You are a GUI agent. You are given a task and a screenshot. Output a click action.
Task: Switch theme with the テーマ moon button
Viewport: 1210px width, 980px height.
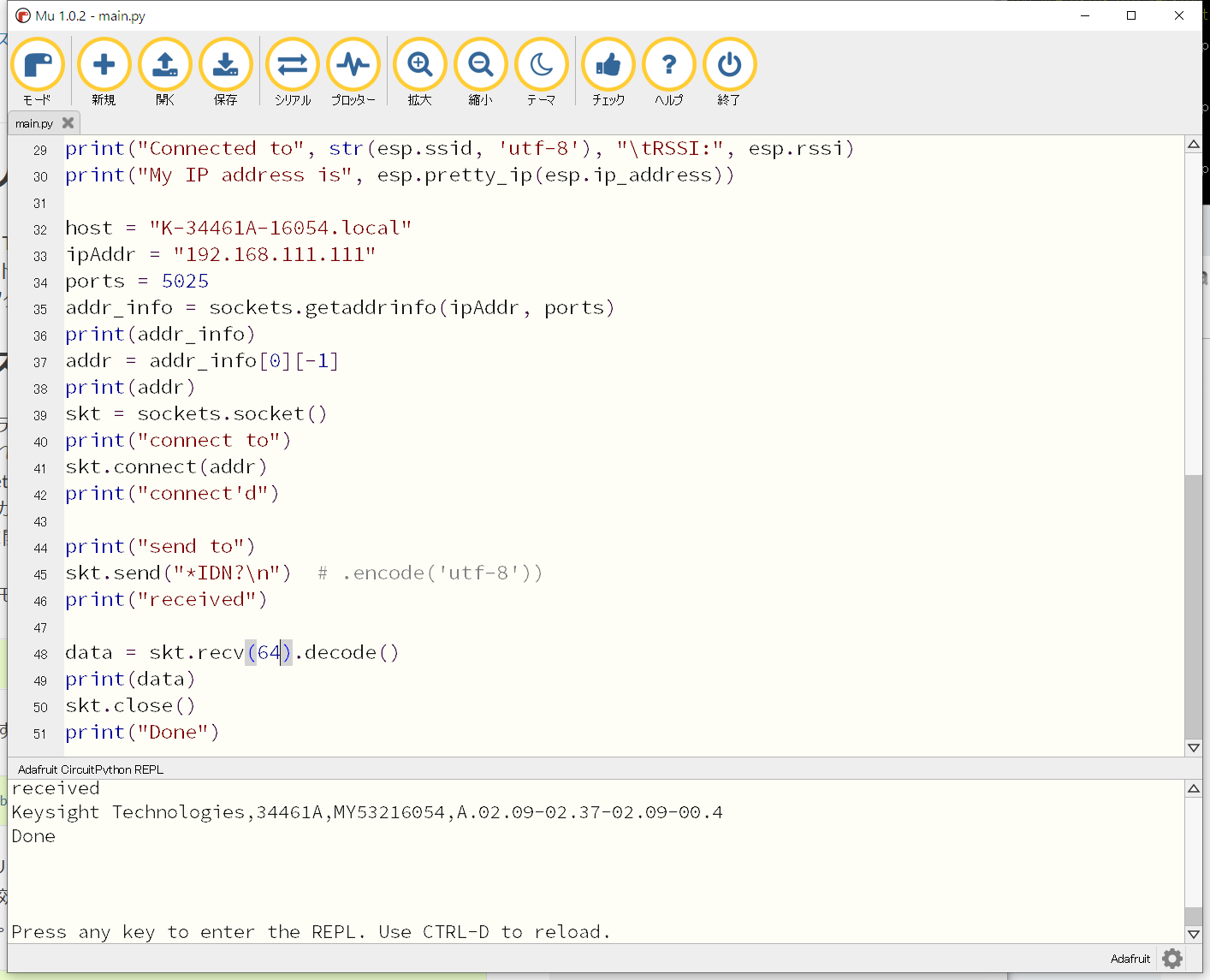coord(542,72)
